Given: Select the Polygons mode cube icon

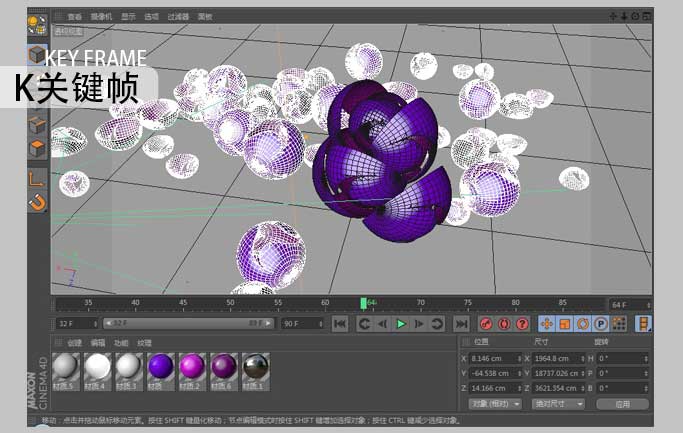Looking at the screenshot, I should tap(37, 149).
